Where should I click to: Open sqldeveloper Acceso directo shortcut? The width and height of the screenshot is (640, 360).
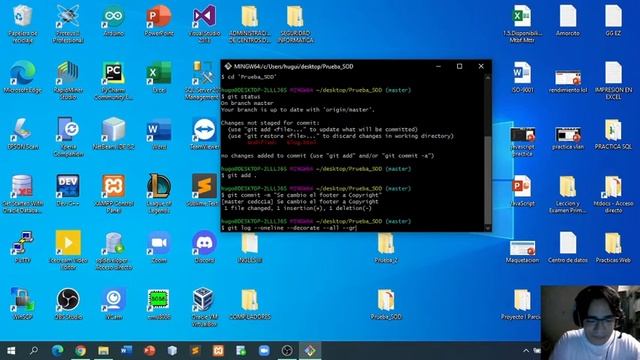click(113, 251)
